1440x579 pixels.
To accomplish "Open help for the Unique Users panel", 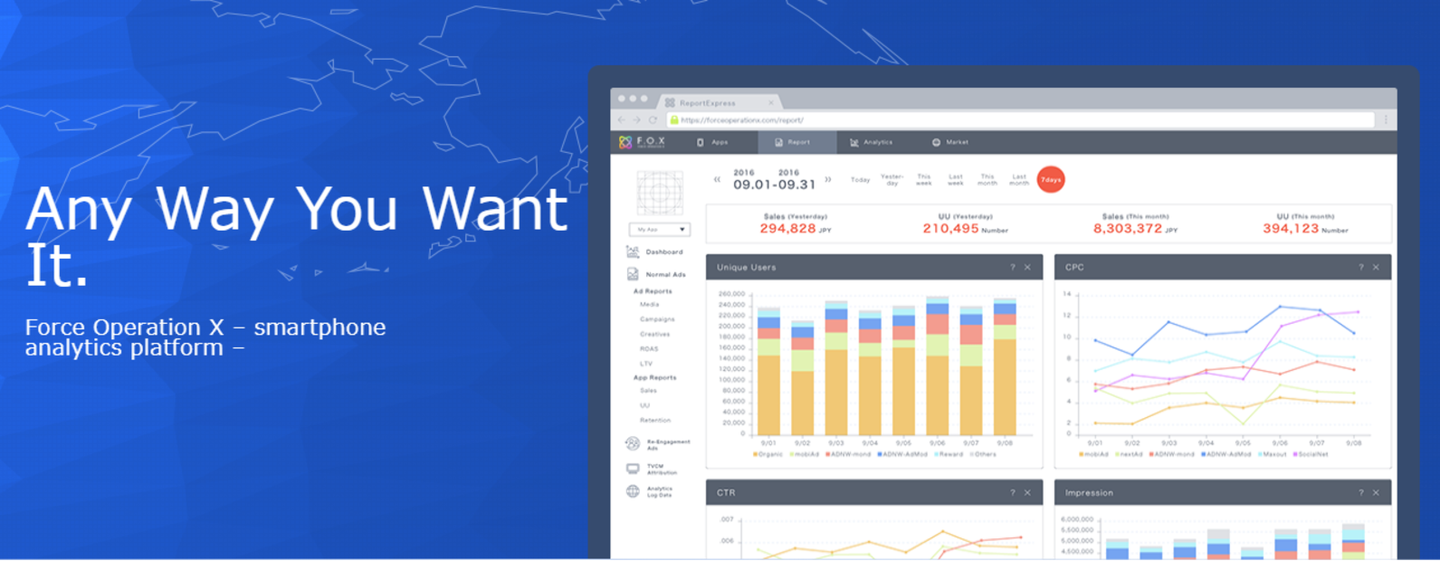I will click(x=1012, y=267).
